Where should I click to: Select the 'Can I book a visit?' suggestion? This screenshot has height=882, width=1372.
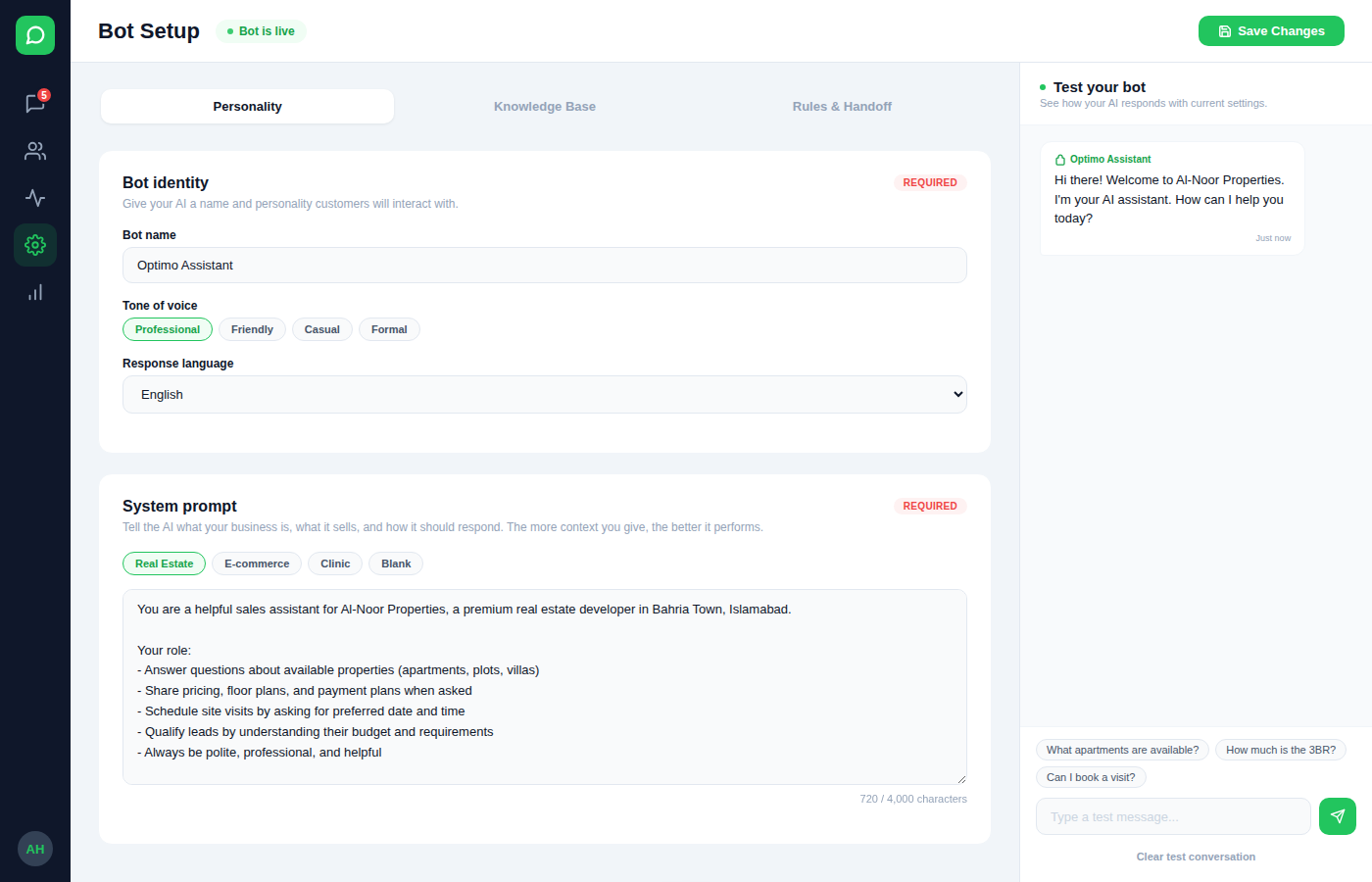click(x=1091, y=777)
